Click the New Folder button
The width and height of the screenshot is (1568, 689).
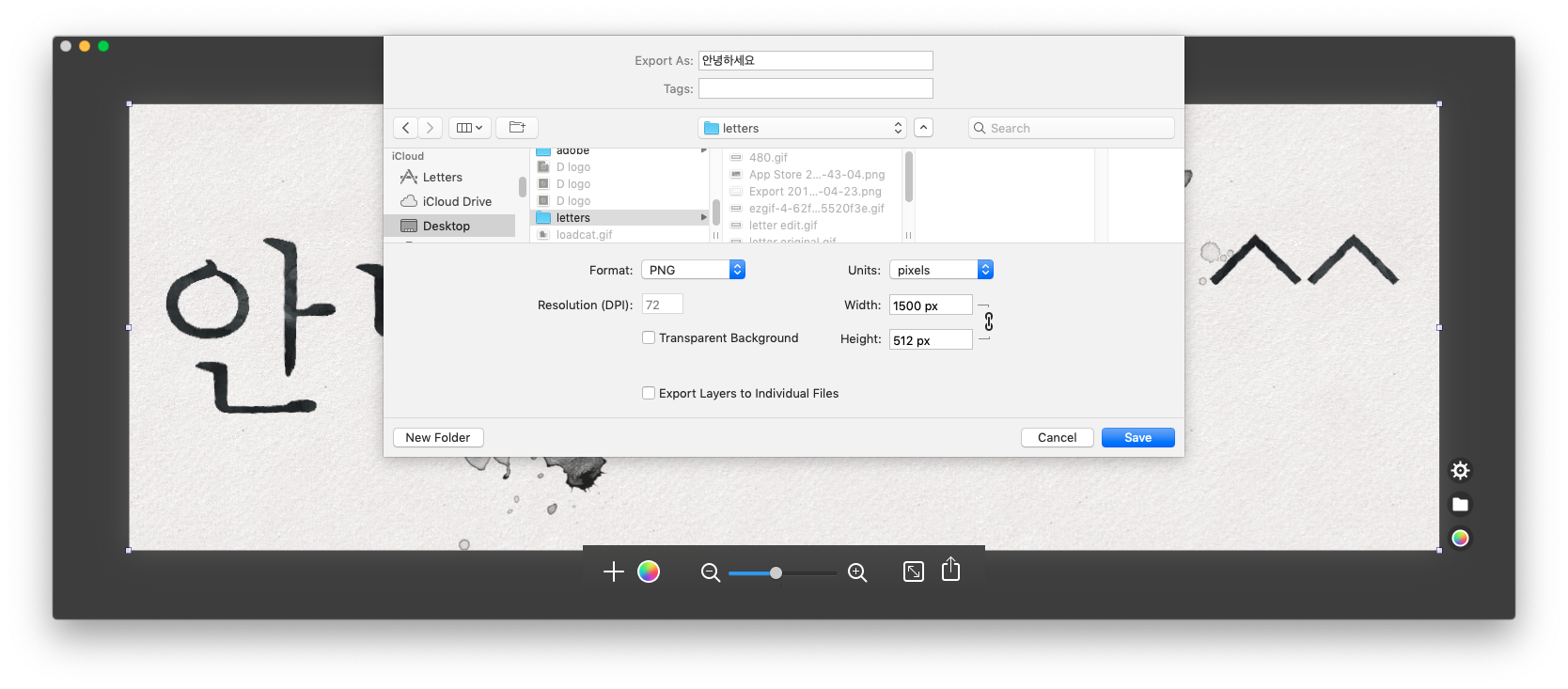pos(438,437)
